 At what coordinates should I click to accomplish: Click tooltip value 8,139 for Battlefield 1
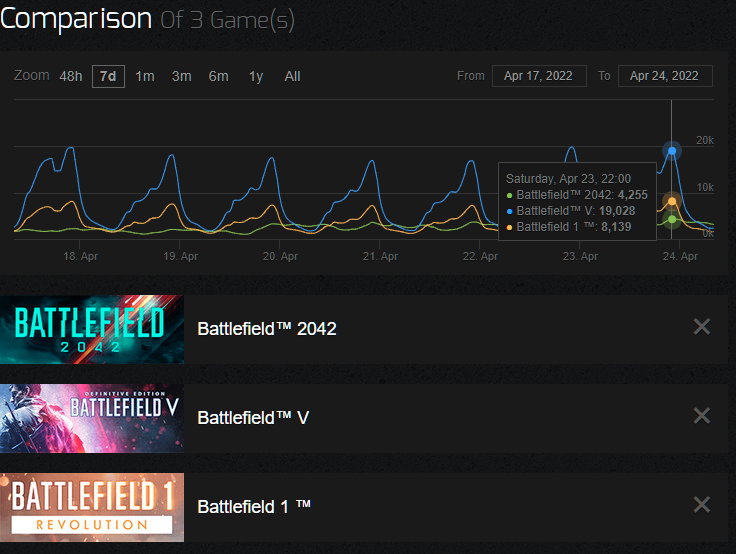point(616,227)
